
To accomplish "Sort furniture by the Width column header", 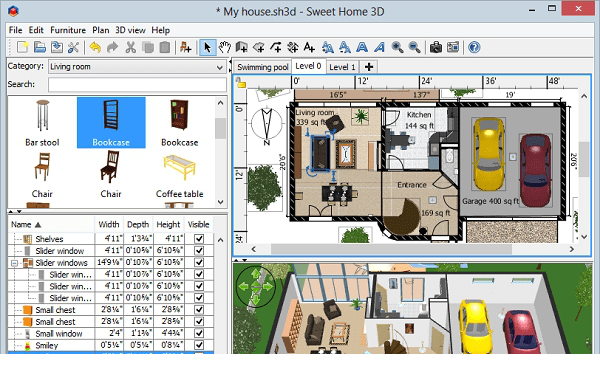I will click(x=109, y=225).
